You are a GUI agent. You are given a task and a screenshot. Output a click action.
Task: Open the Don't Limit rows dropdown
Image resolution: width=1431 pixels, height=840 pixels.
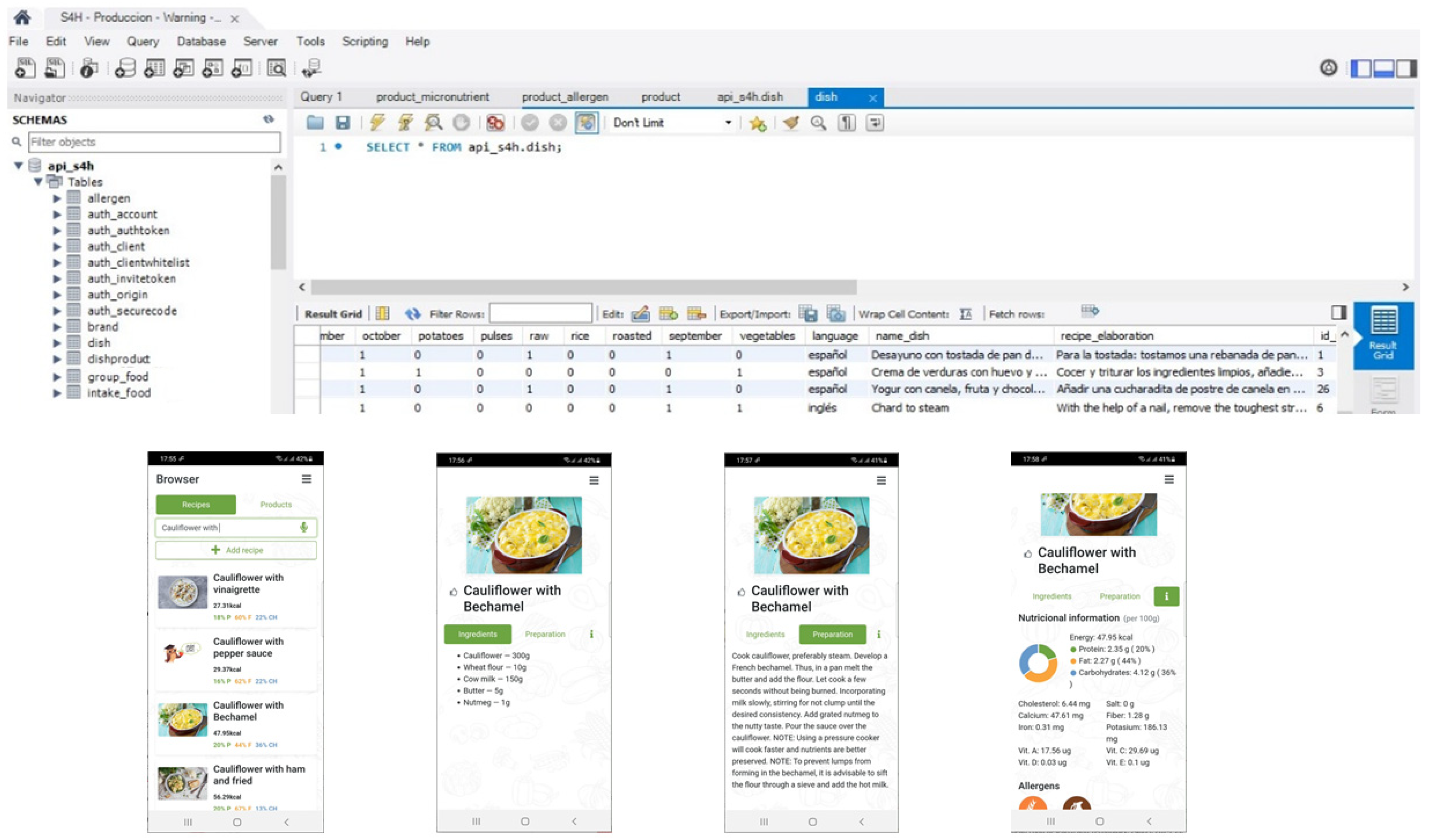pos(728,123)
